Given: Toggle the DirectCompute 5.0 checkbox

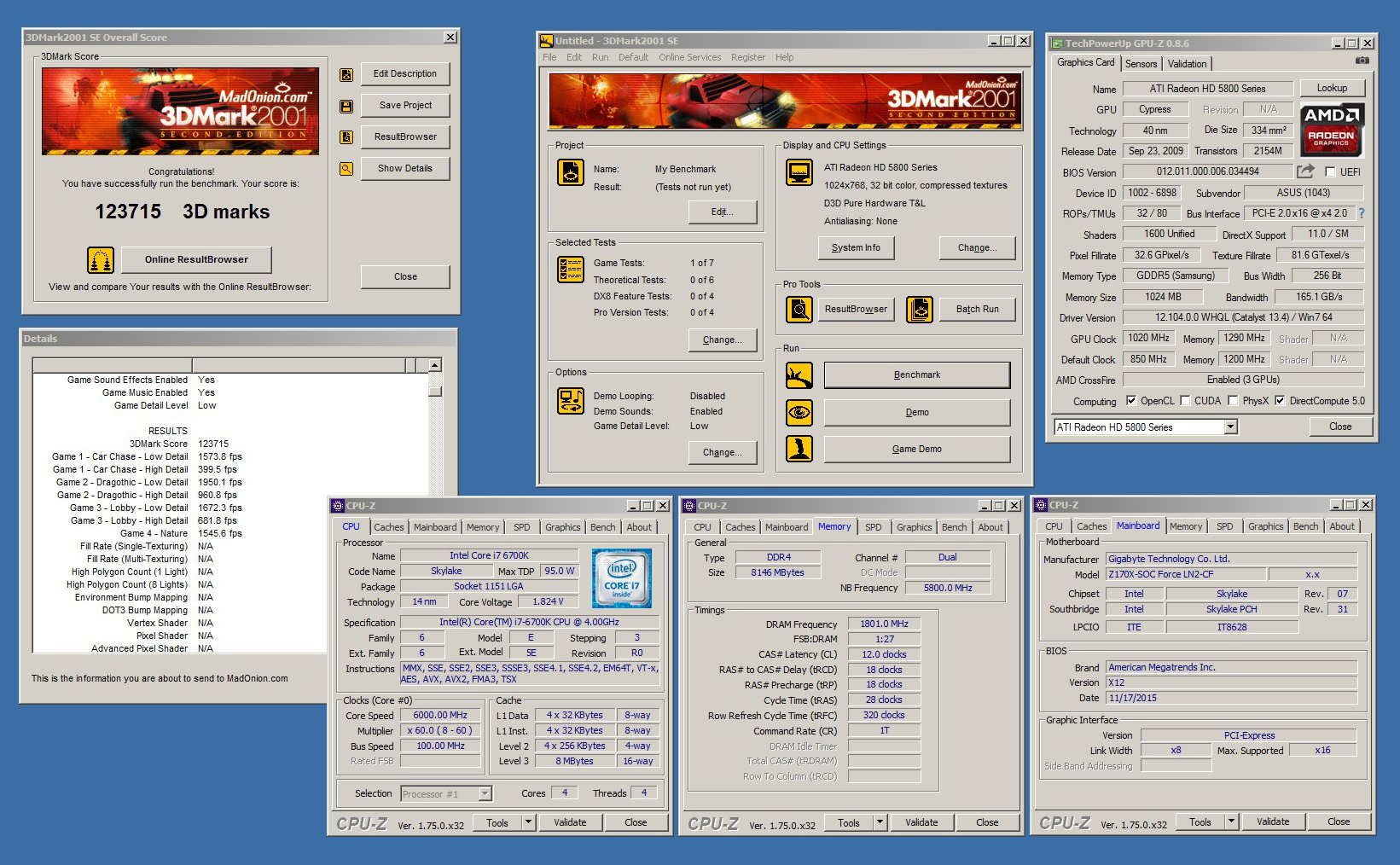Looking at the screenshot, I should [x=1280, y=401].
